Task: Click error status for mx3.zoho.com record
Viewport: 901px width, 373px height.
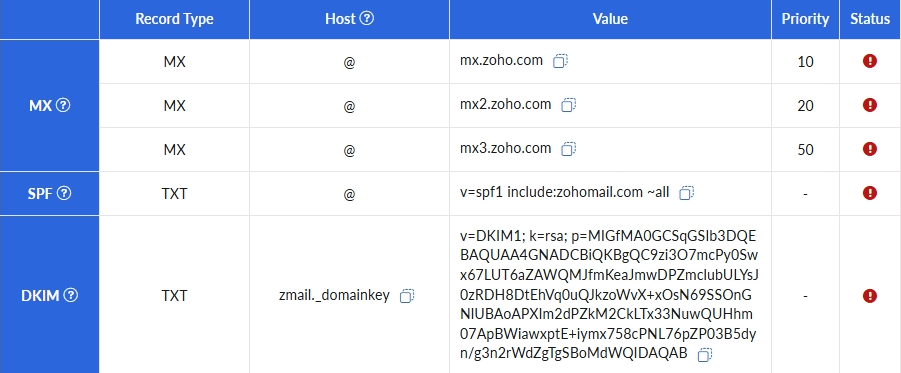Action: pyautogui.click(x=870, y=149)
